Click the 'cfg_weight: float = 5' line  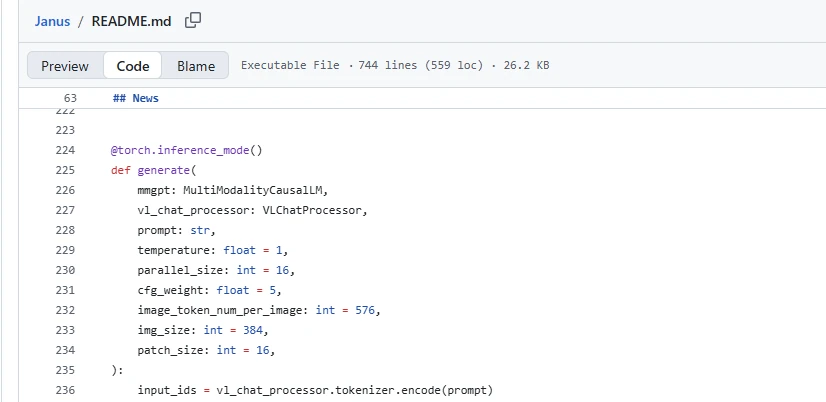click(210, 291)
